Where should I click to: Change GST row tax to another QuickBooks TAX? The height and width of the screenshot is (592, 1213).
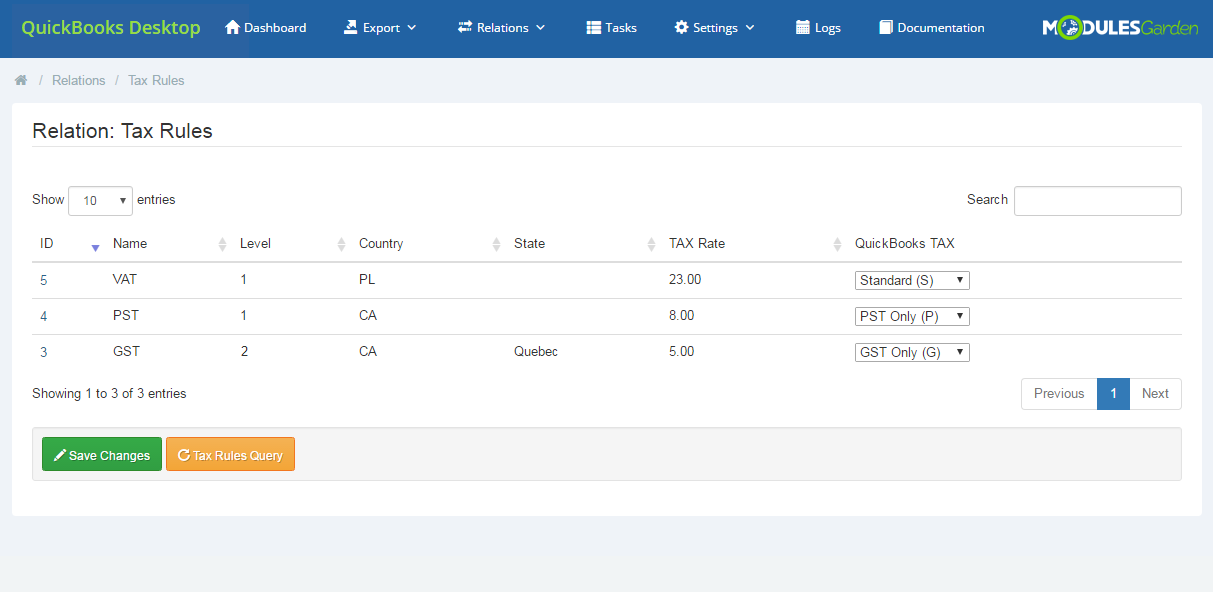(911, 352)
